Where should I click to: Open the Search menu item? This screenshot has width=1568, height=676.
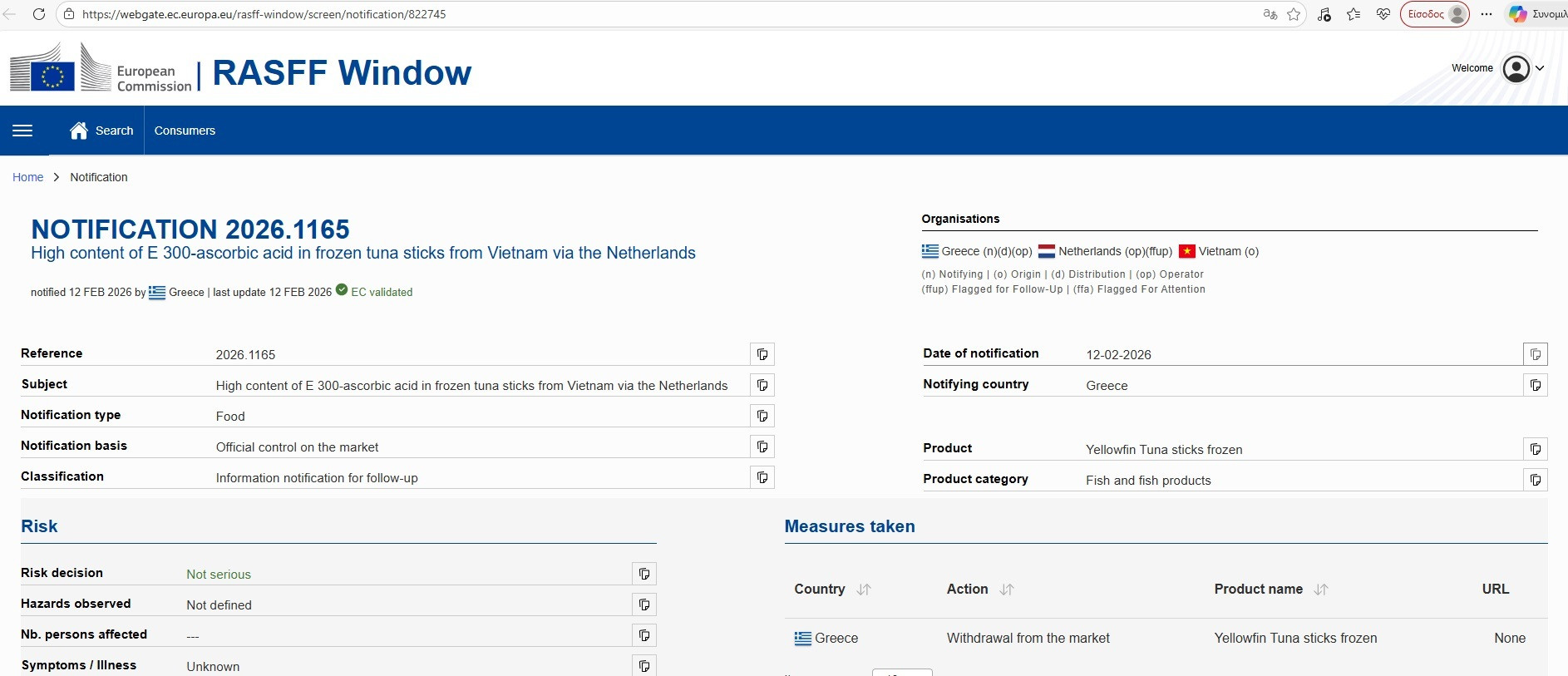(102, 131)
